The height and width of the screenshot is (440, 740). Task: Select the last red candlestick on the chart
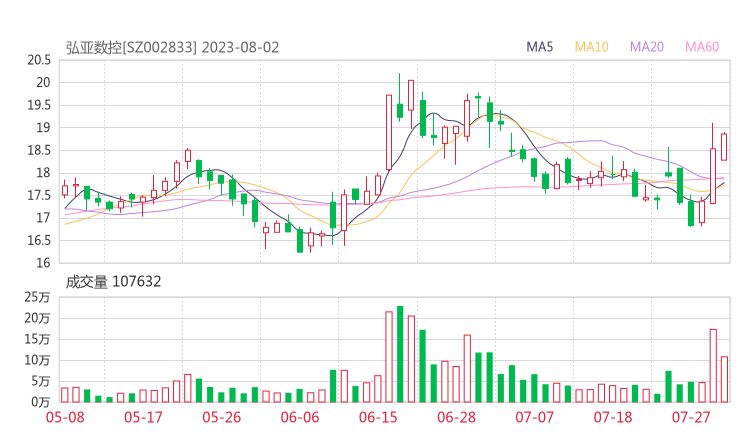tap(724, 147)
